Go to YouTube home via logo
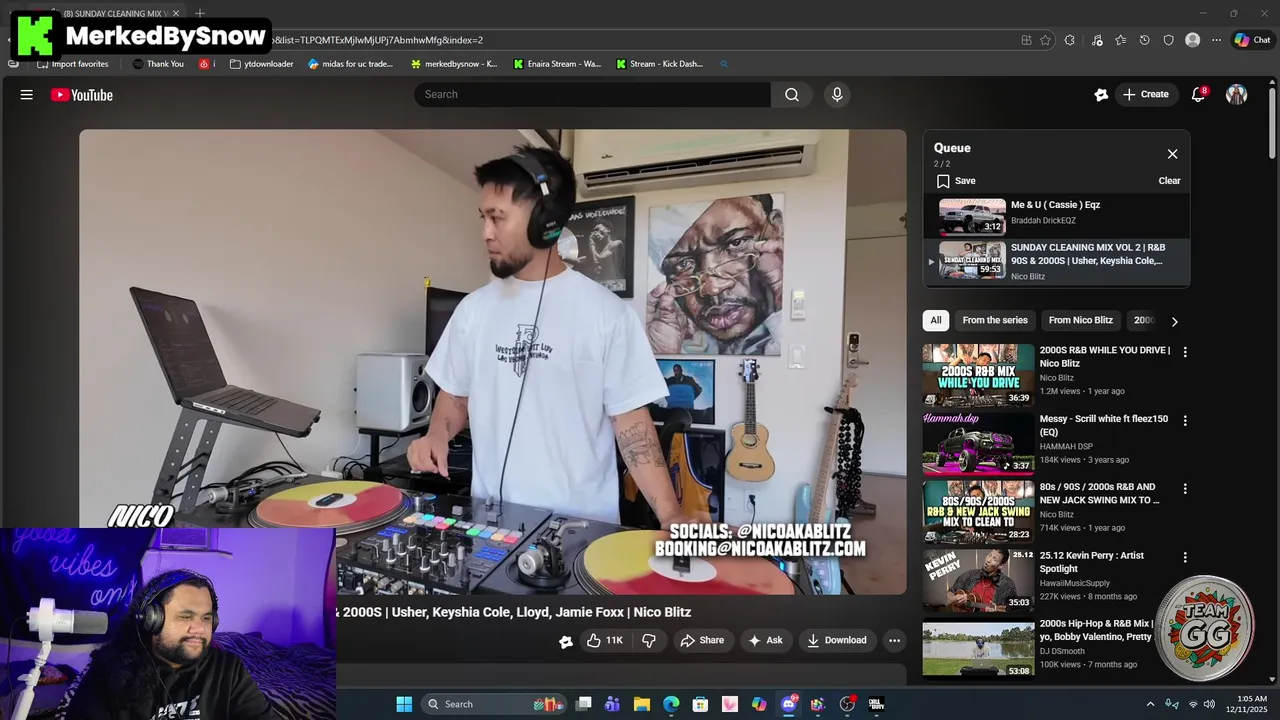The height and width of the screenshot is (720, 1280). 82,95
